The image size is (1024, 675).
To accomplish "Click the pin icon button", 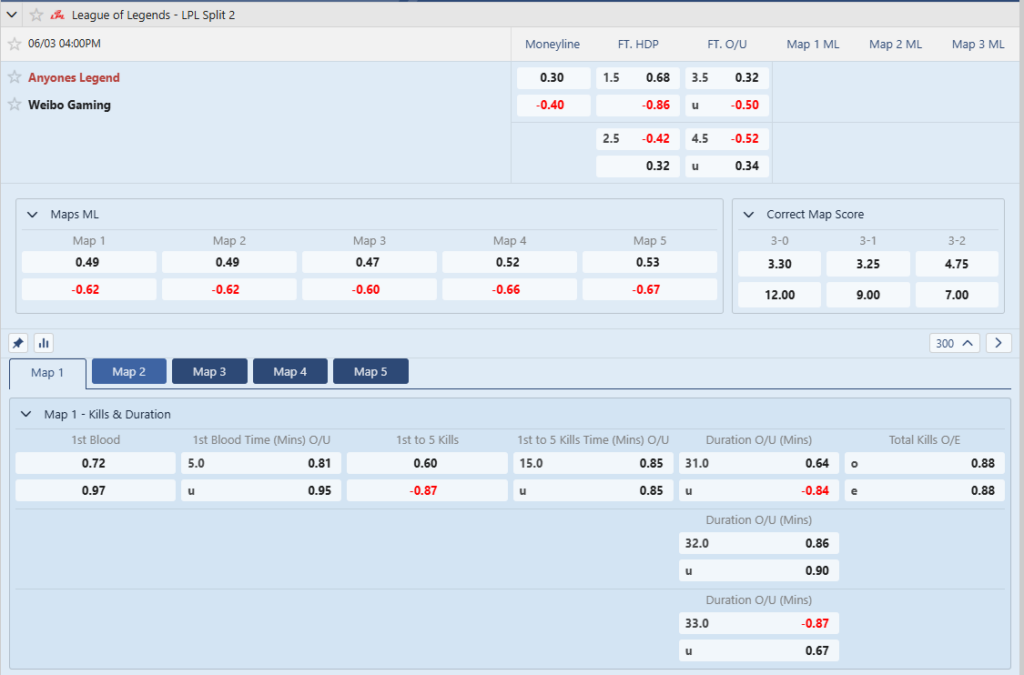I will 18,343.
